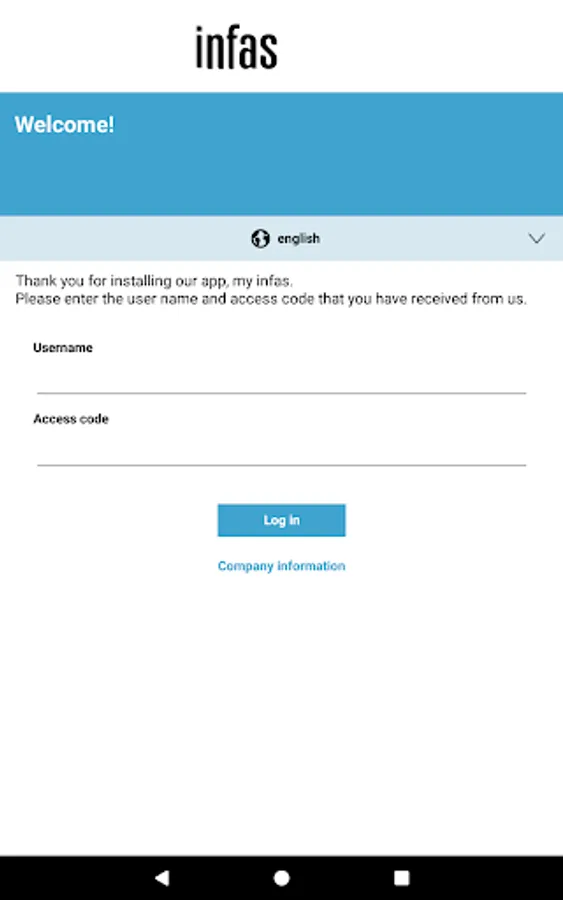563x900 pixels.
Task: Tap blank white area below Company information
Action: coord(281,712)
